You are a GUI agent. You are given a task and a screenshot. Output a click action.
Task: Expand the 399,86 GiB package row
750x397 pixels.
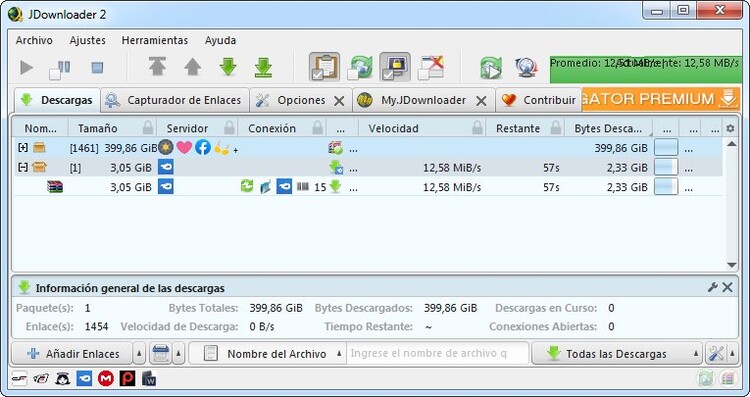[x=22, y=148]
